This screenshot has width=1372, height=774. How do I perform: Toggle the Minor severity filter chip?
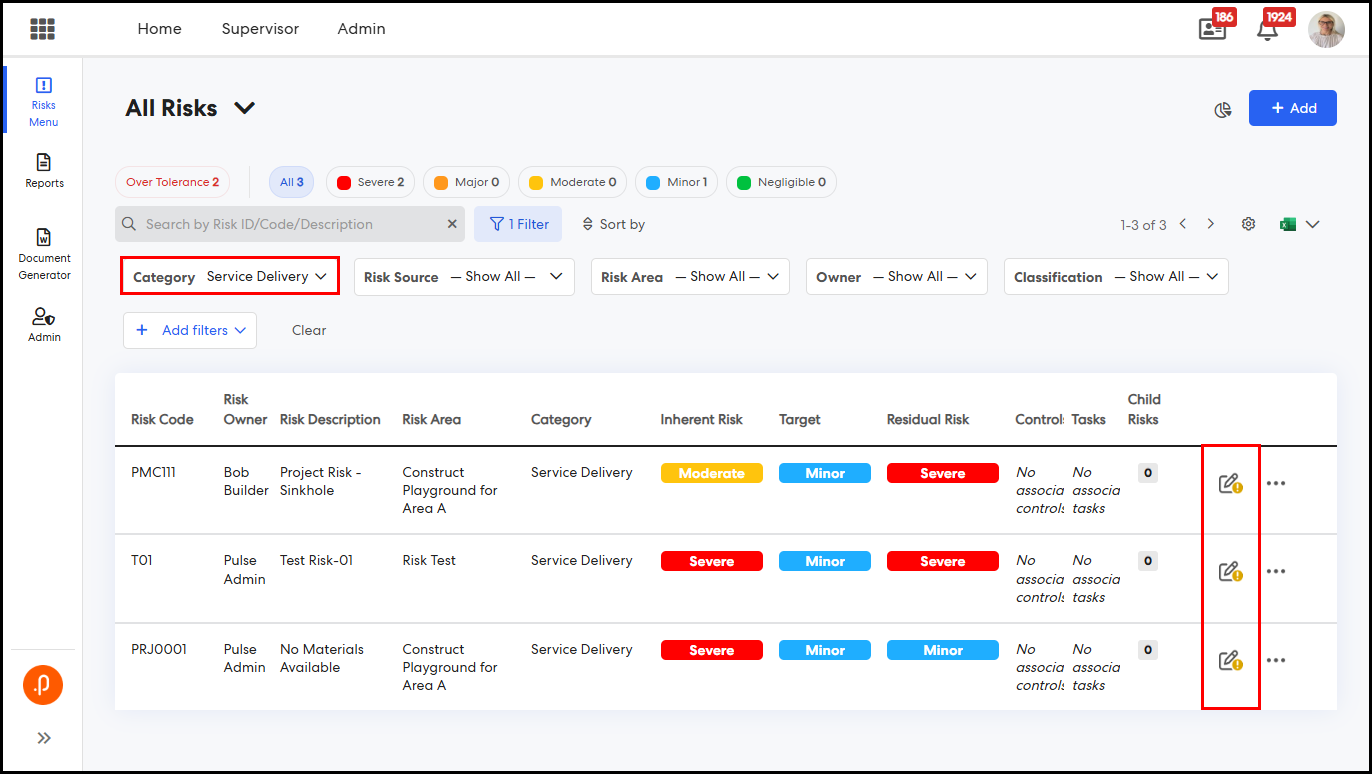click(x=676, y=182)
